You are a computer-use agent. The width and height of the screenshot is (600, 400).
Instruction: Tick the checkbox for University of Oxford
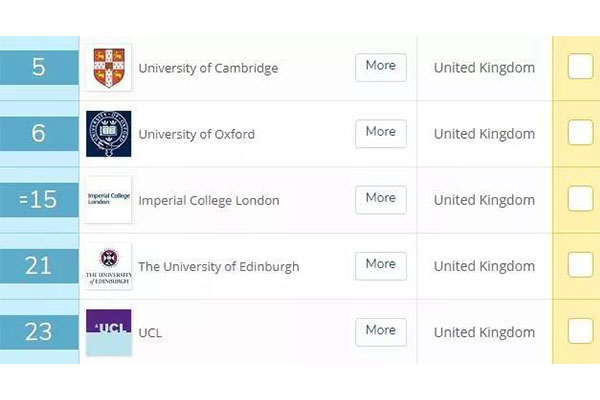tap(580, 132)
